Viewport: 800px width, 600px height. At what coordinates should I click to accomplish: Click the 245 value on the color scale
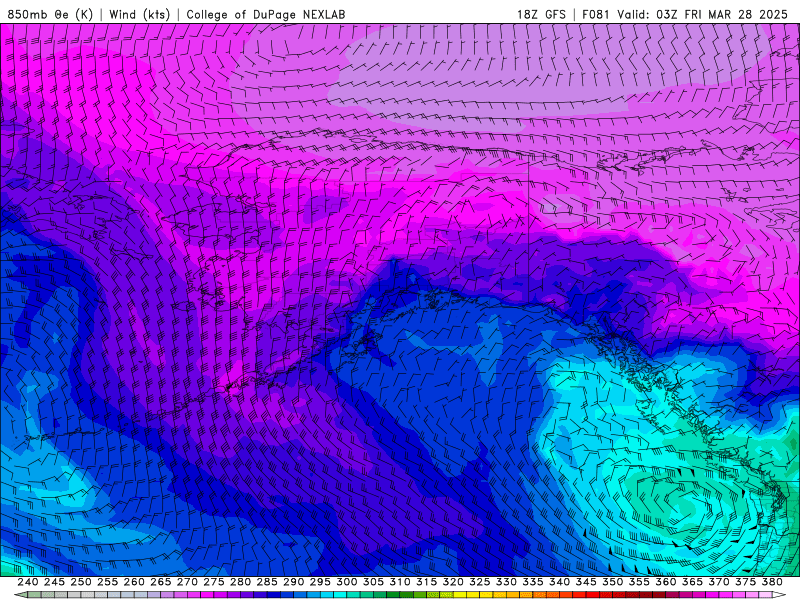point(54,582)
